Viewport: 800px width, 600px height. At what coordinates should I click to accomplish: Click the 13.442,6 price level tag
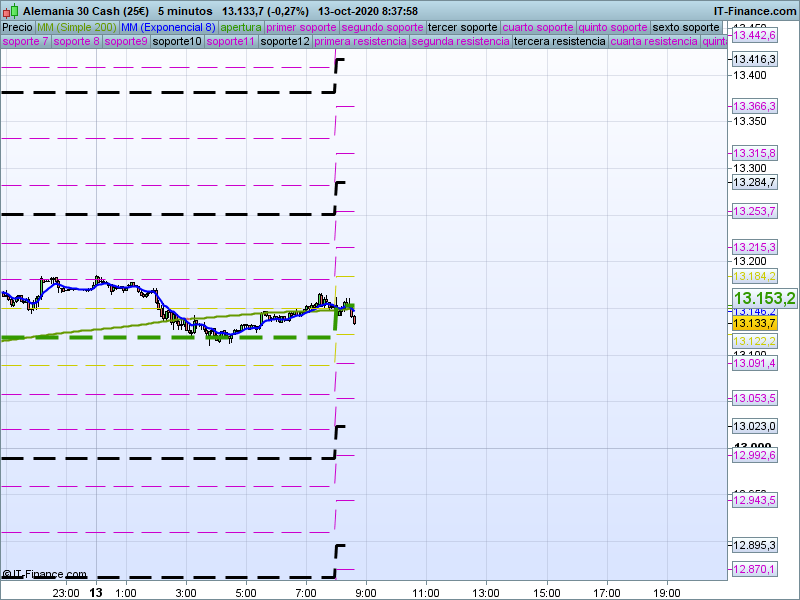[x=754, y=35]
